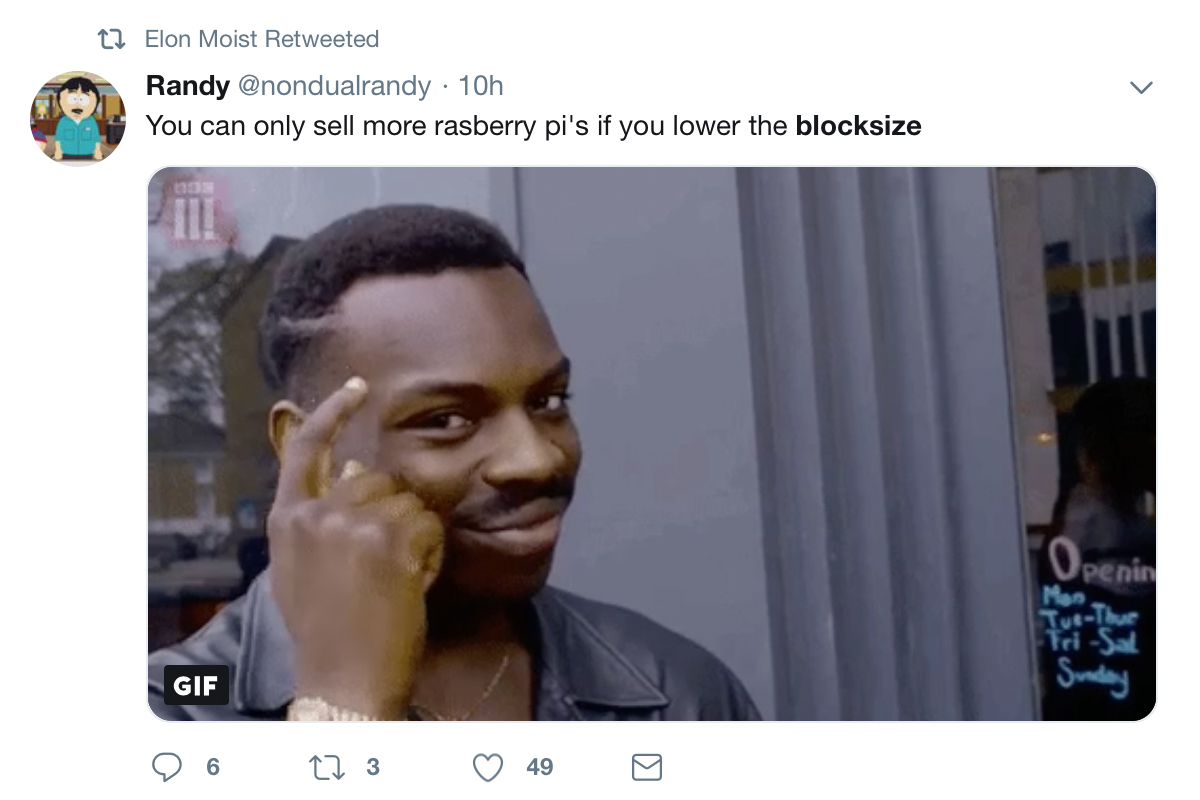The width and height of the screenshot is (1200, 800).
Task: Send tweet via the envelope message icon
Action: click(x=647, y=767)
